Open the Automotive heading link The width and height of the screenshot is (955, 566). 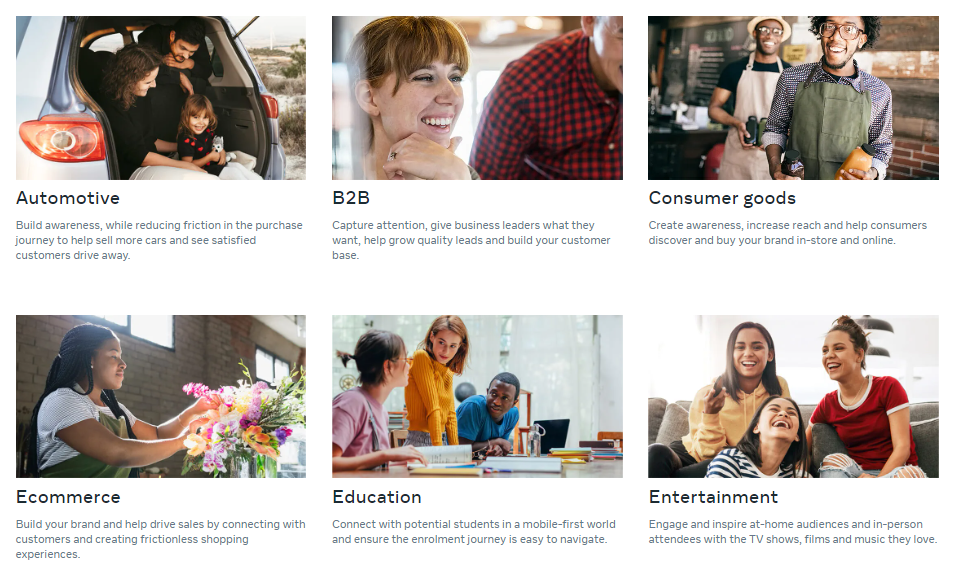point(68,198)
